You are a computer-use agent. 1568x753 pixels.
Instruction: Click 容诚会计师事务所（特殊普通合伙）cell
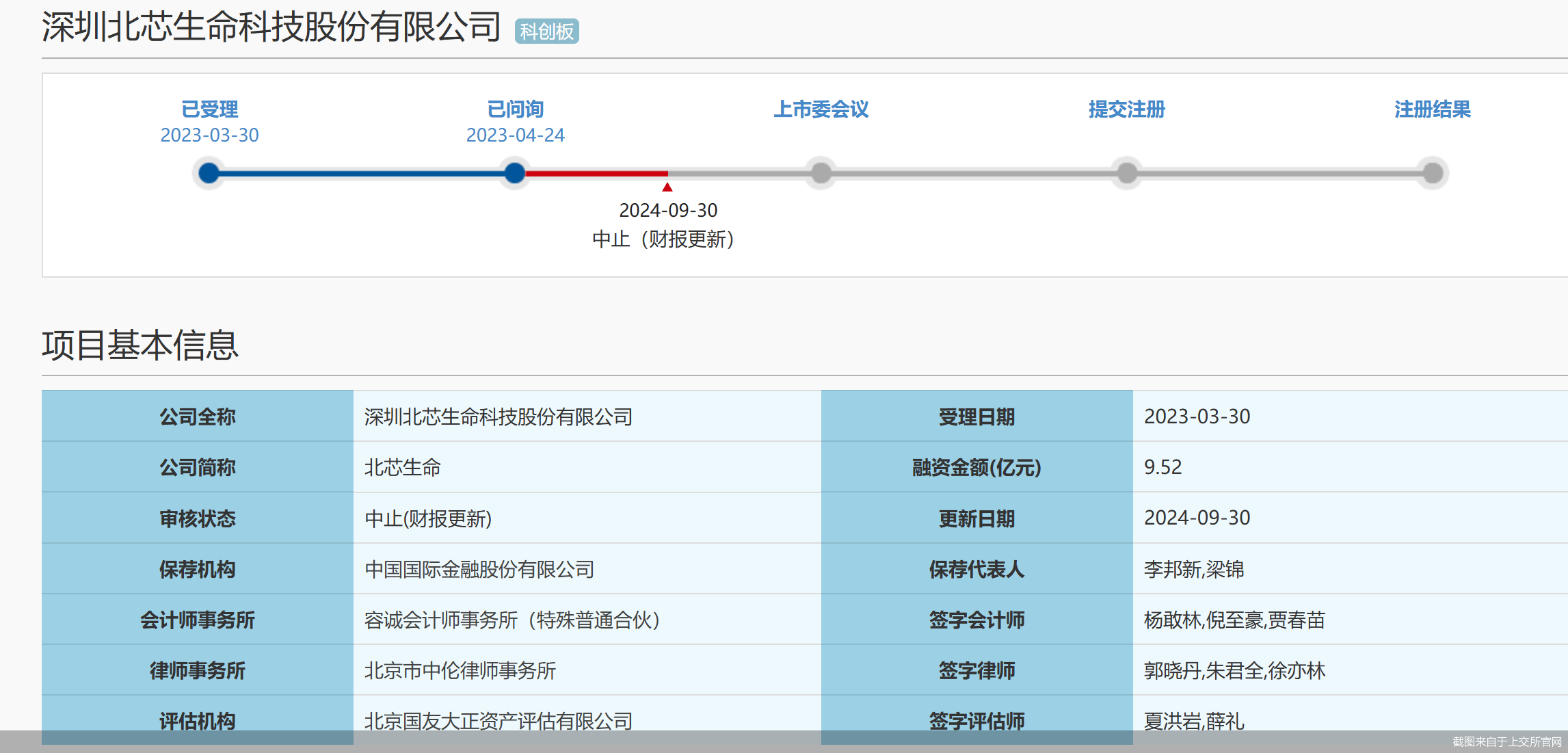click(587, 619)
